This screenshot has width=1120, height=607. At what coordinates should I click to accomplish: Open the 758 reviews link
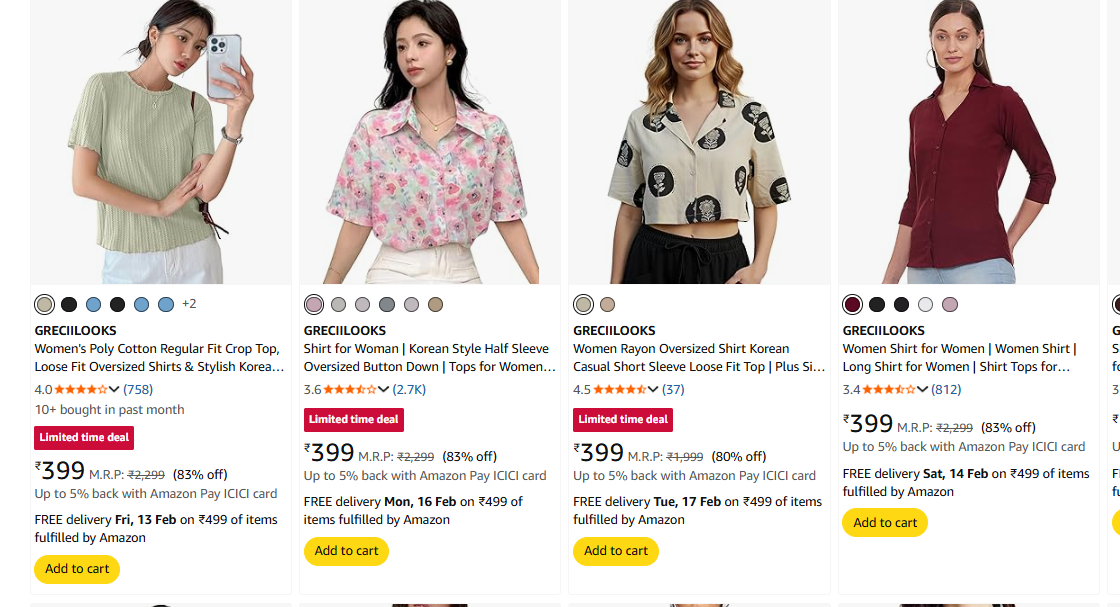138,389
